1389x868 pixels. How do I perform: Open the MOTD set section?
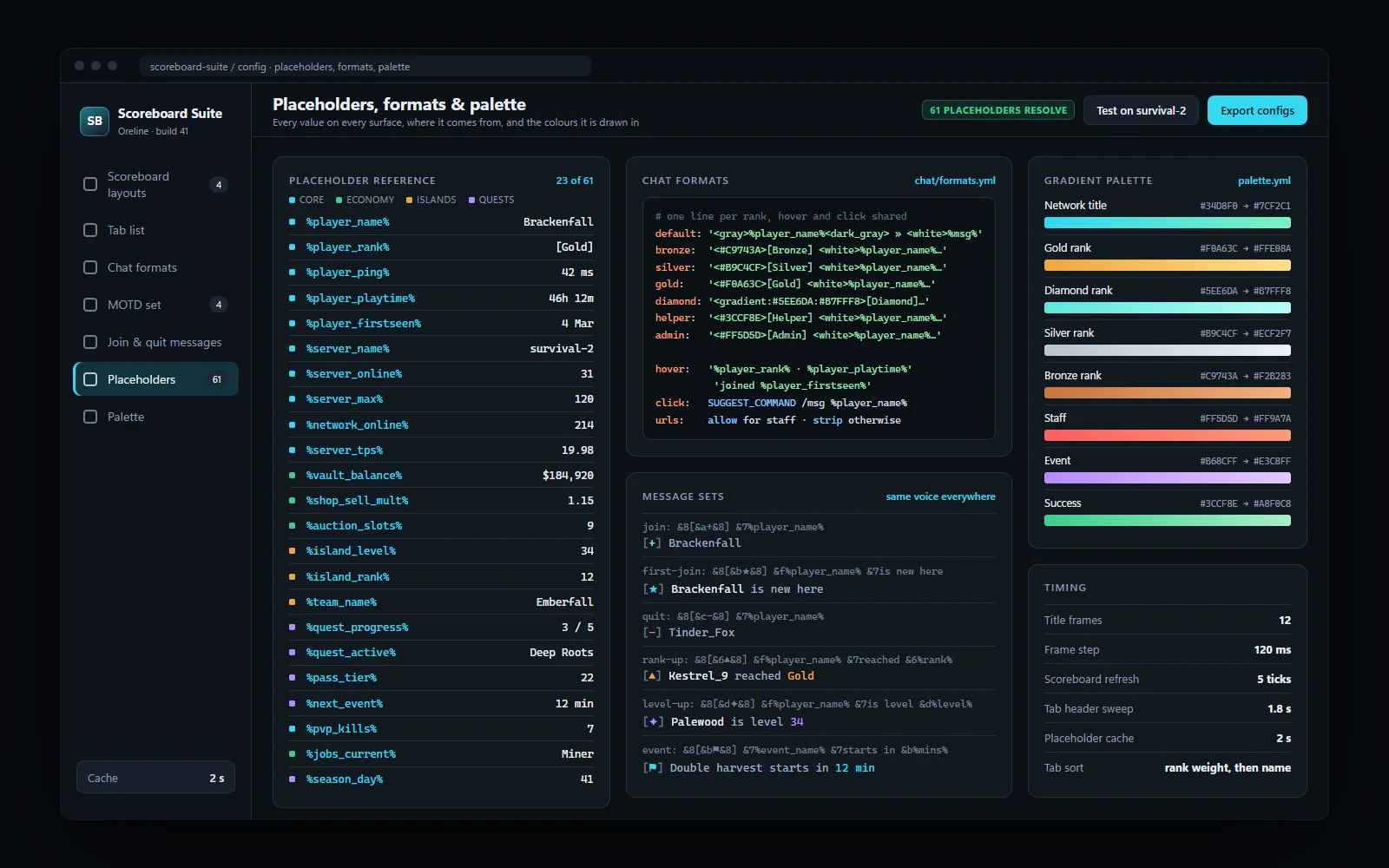(156, 305)
